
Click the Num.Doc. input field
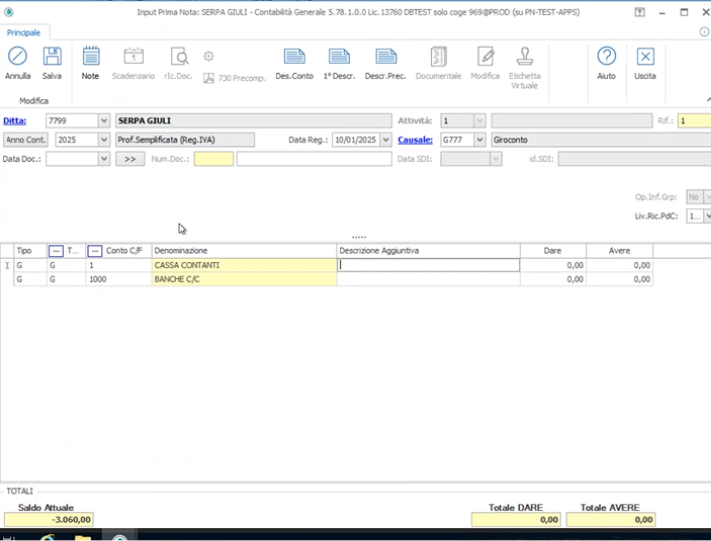coord(213,159)
